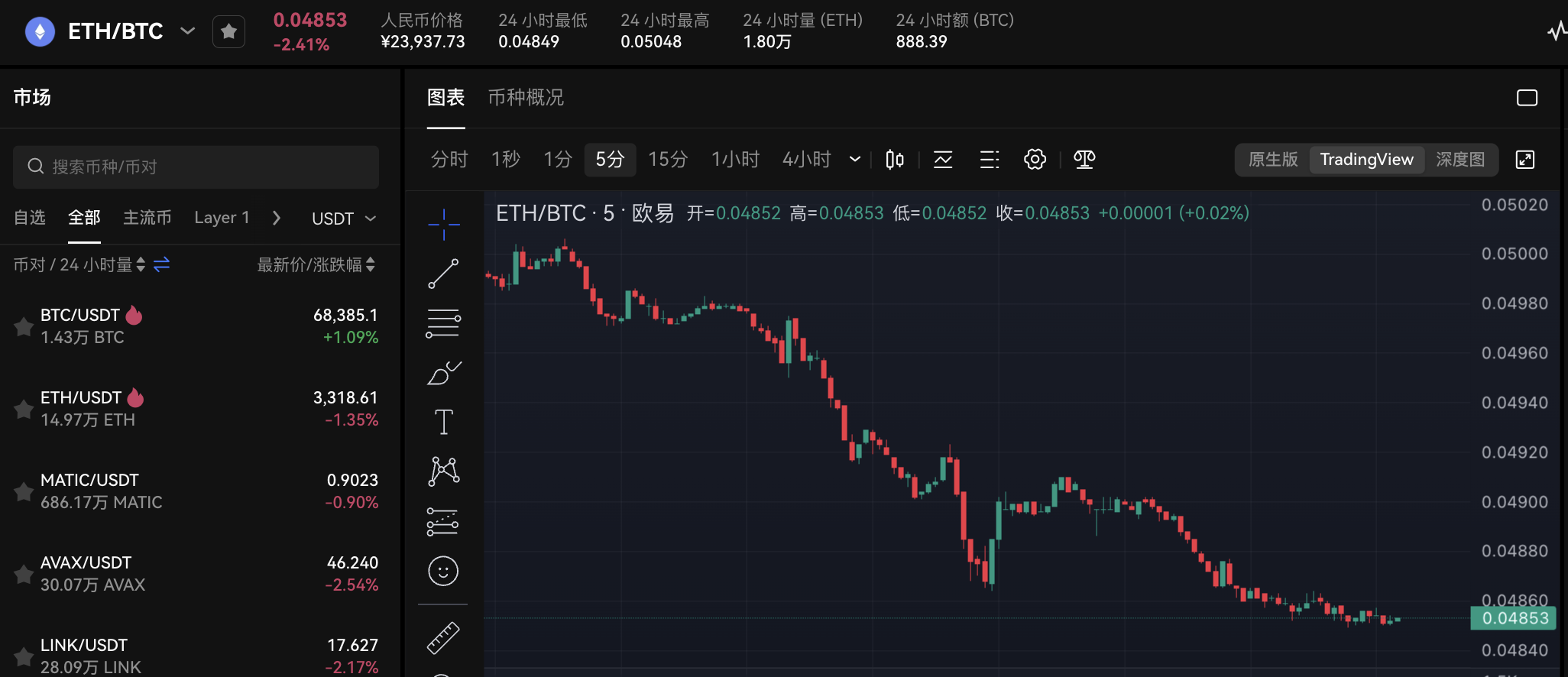Image resolution: width=1568 pixels, height=677 pixels.
Task: Swap the pair/volume display toggle arrows
Action: pos(161,264)
